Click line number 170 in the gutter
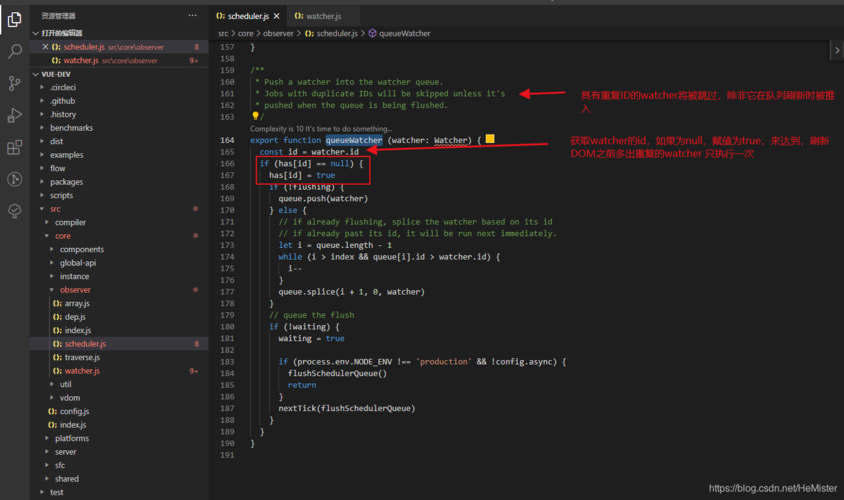This screenshot has width=844, height=500. coord(227,210)
